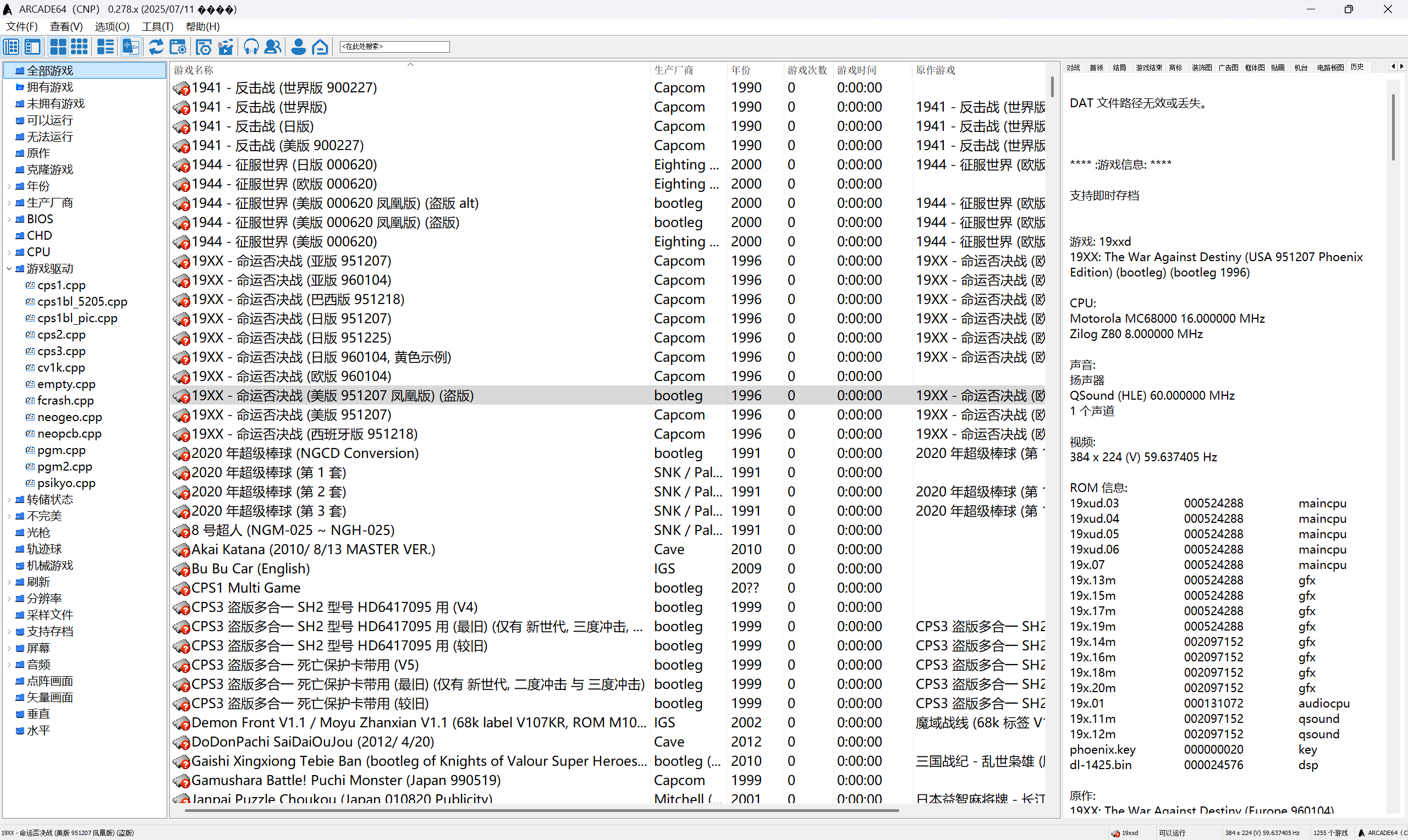Open the window settings gear icon
The height and width of the screenshot is (840, 1408).
(178, 46)
